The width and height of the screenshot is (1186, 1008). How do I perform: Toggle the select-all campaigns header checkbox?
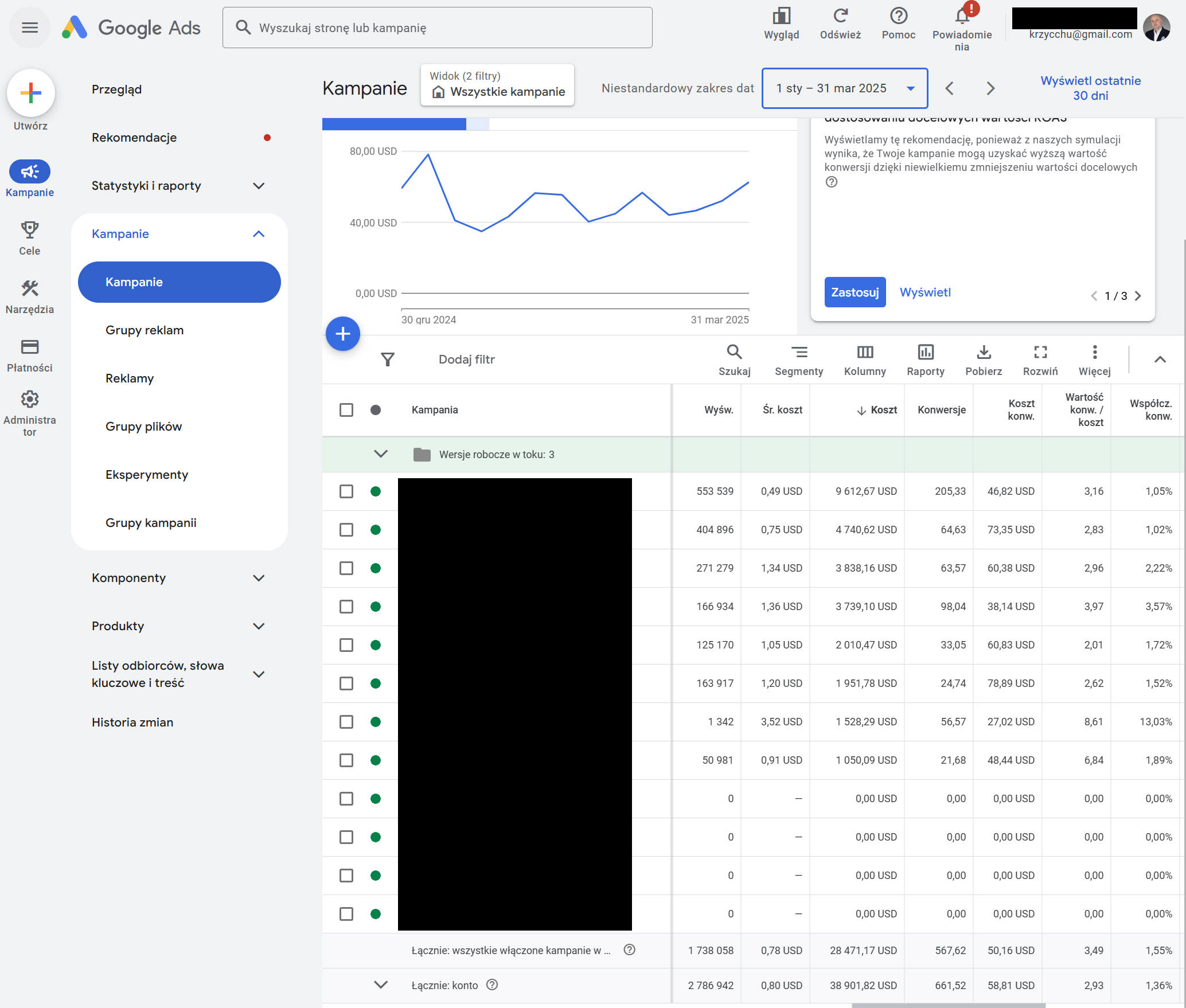click(346, 410)
